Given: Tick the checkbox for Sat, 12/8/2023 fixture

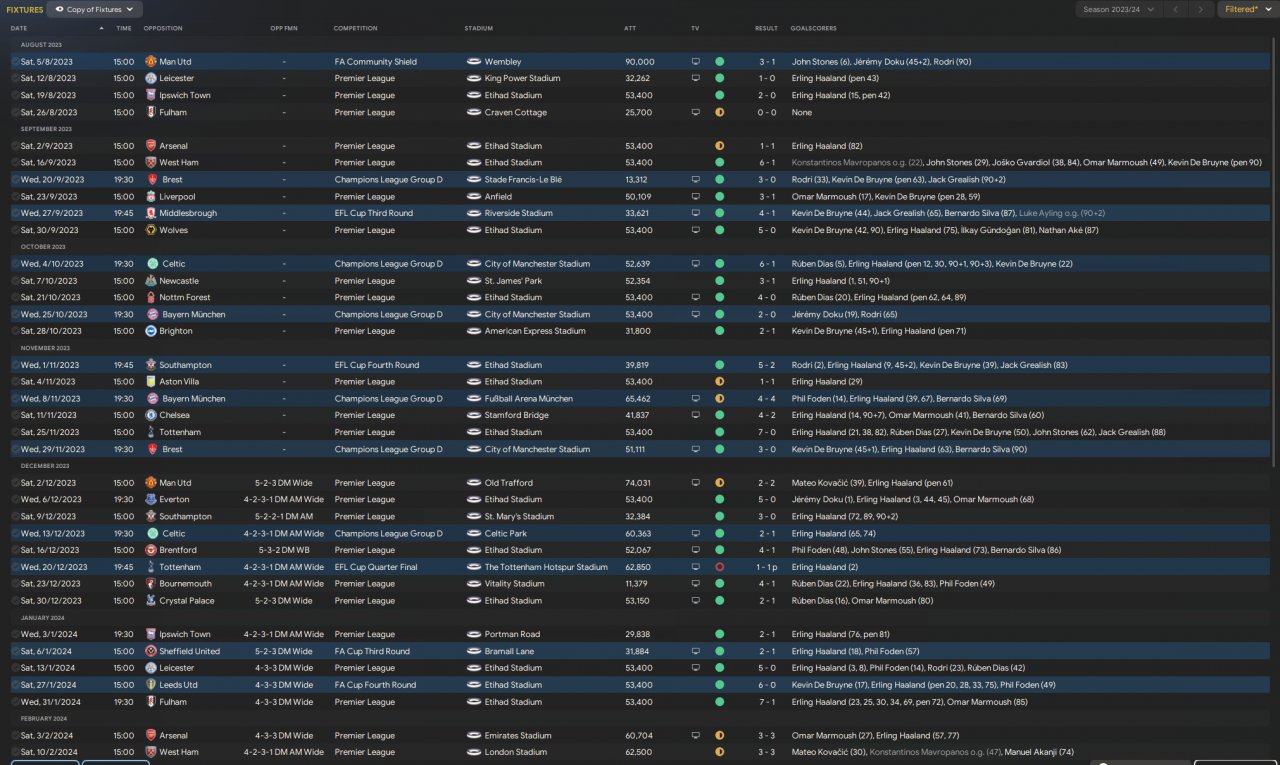Looking at the screenshot, I should click(x=15, y=78).
